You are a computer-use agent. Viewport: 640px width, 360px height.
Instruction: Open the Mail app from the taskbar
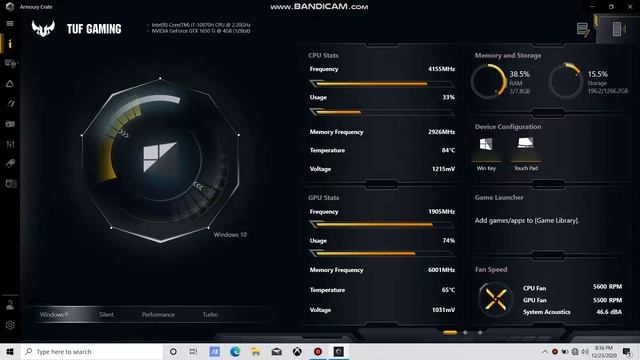coord(276,351)
